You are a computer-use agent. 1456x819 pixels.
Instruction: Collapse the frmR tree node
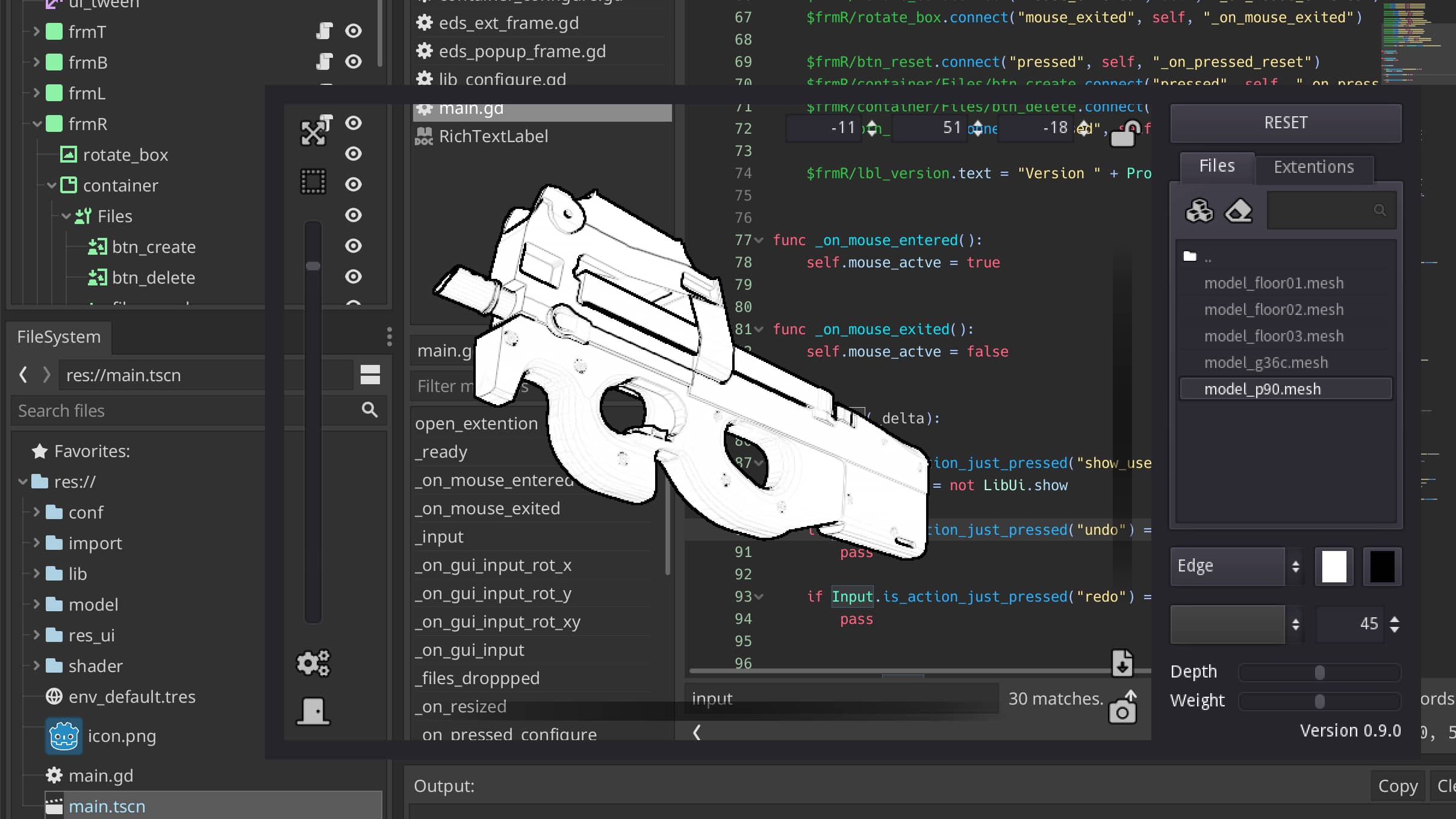click(37, 124)
